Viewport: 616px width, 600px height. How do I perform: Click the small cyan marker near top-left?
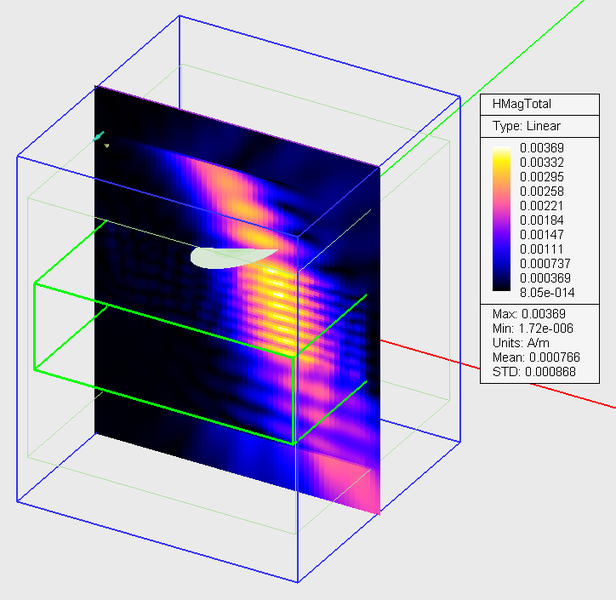click(98, 135)
